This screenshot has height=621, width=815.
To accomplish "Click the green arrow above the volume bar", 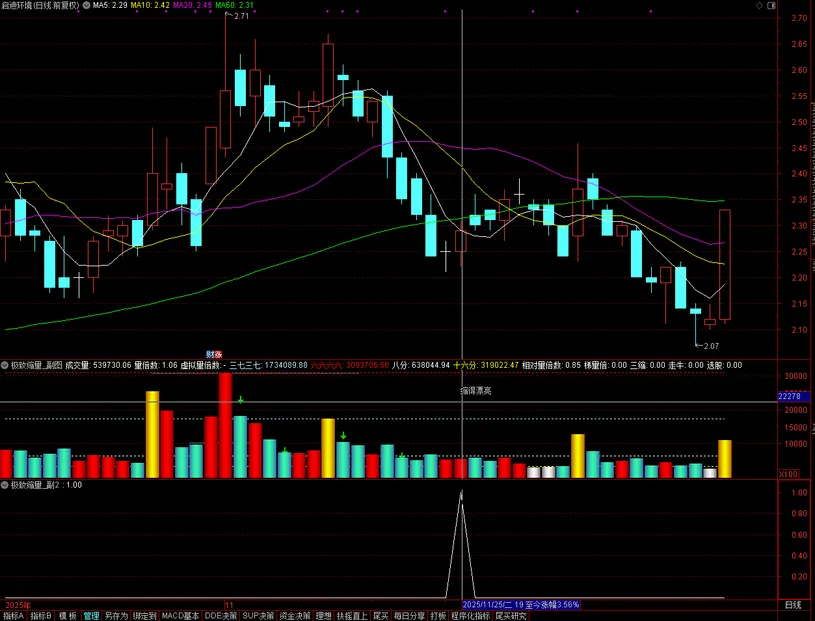I will (x=241, y=400).
